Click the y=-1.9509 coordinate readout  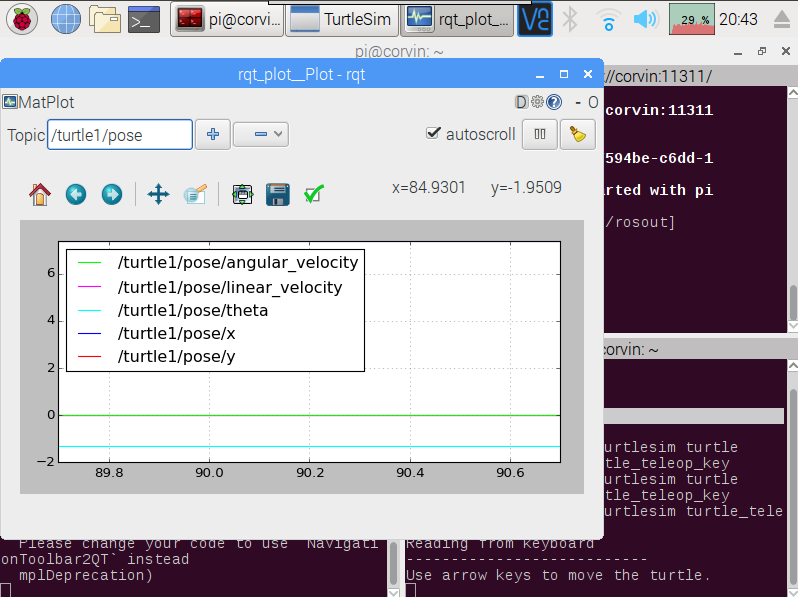point(526,187)
